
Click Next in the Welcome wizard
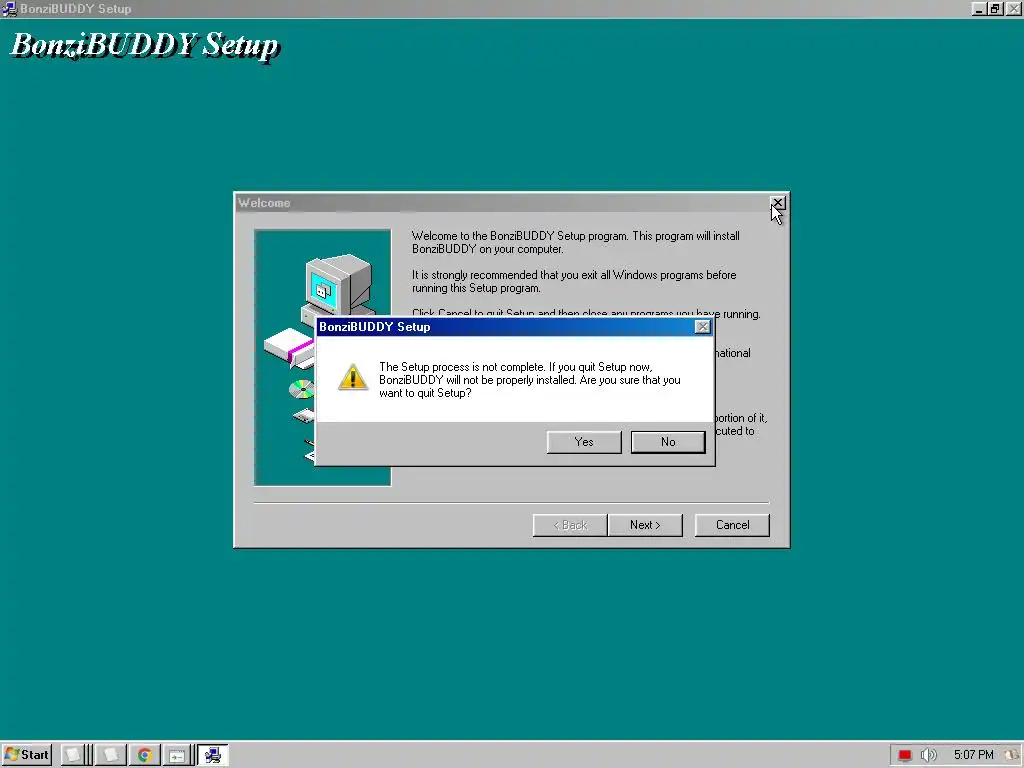pos(645,525)
